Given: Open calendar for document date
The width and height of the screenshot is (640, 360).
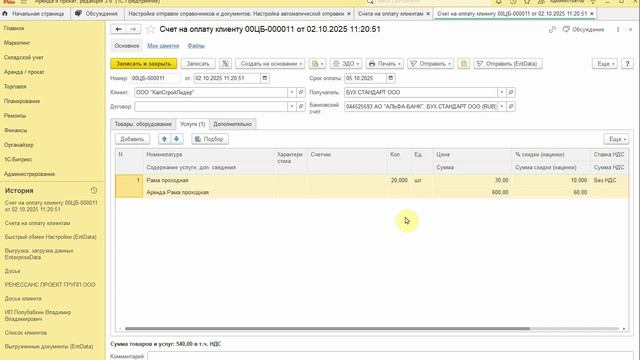Looking at the screenshot, I should pos(264,78).
